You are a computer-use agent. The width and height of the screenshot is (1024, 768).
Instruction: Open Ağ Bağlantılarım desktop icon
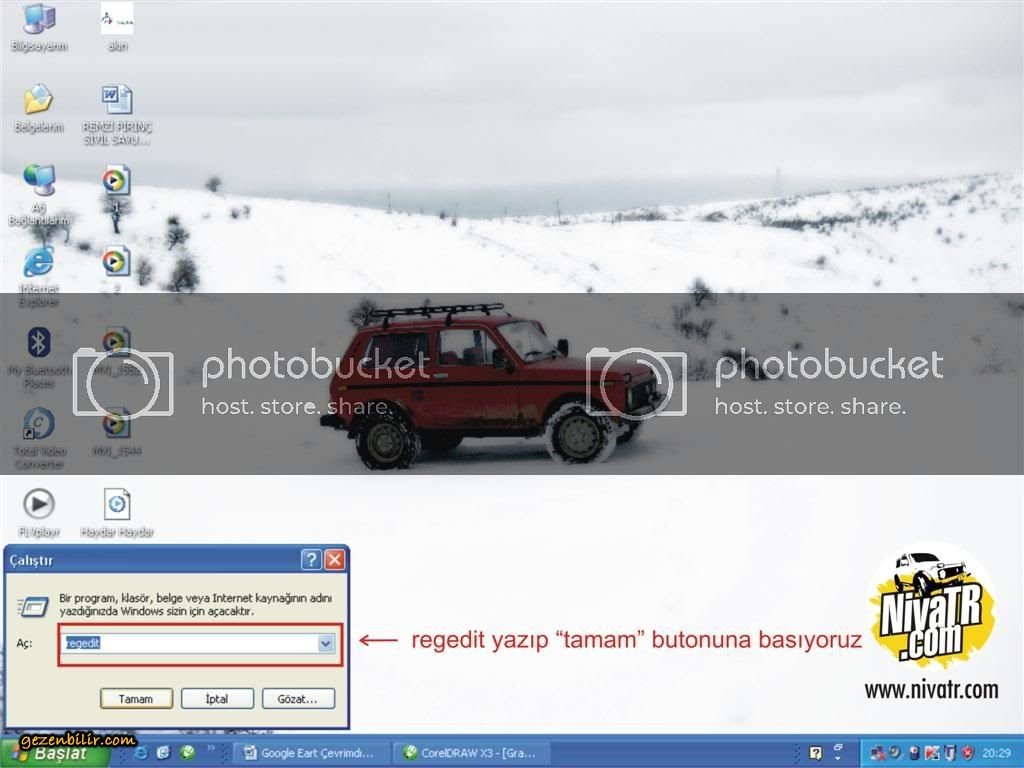pos(38,181)
